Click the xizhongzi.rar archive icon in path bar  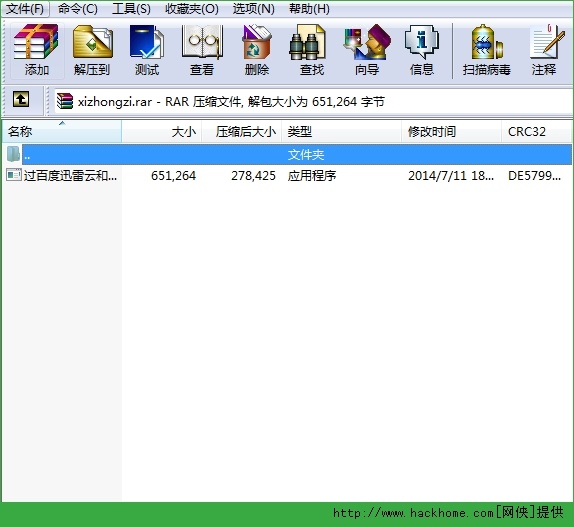(x=65, y=101)
